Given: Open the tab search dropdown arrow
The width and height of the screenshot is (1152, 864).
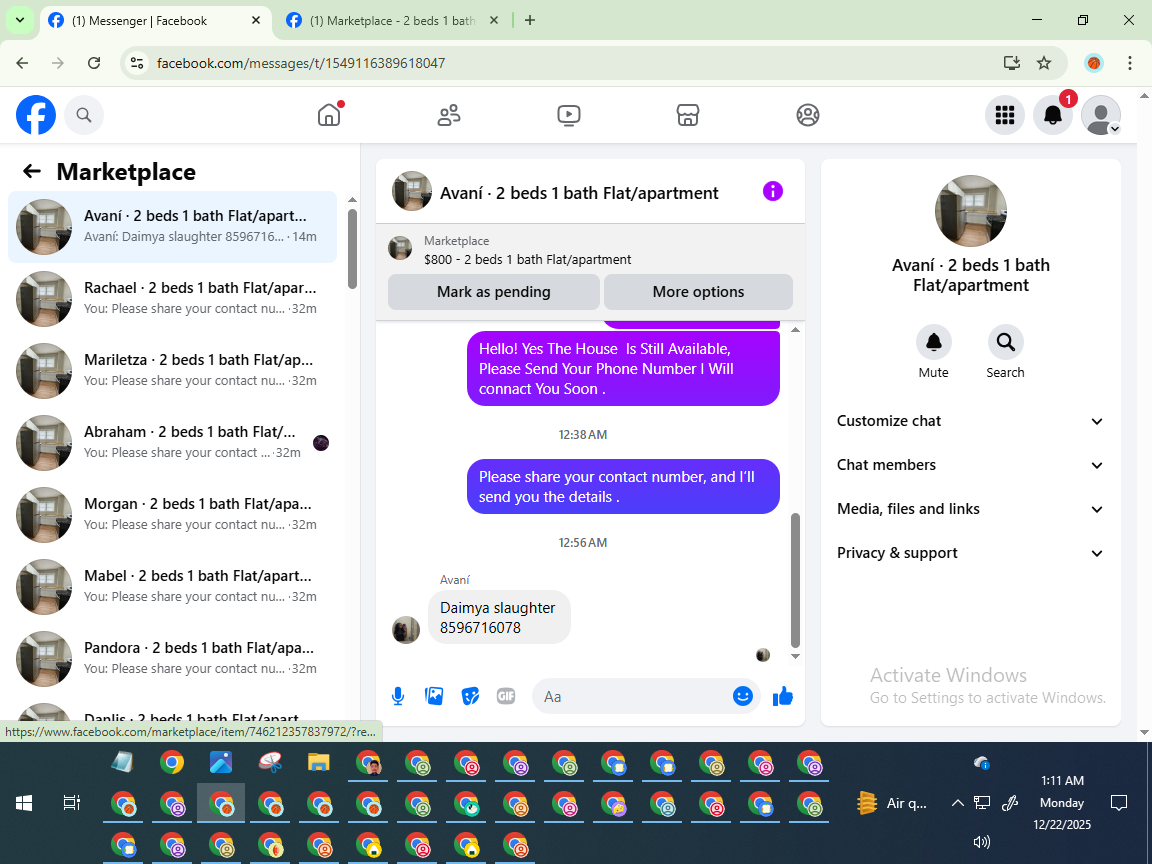Looking at the screenshot, I should tap(20, 21).
